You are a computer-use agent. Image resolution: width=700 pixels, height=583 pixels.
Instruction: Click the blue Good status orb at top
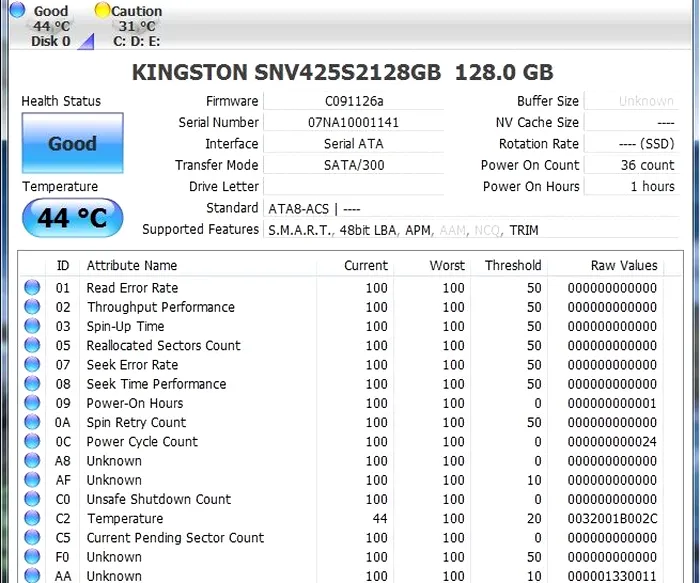coord(17,10)
